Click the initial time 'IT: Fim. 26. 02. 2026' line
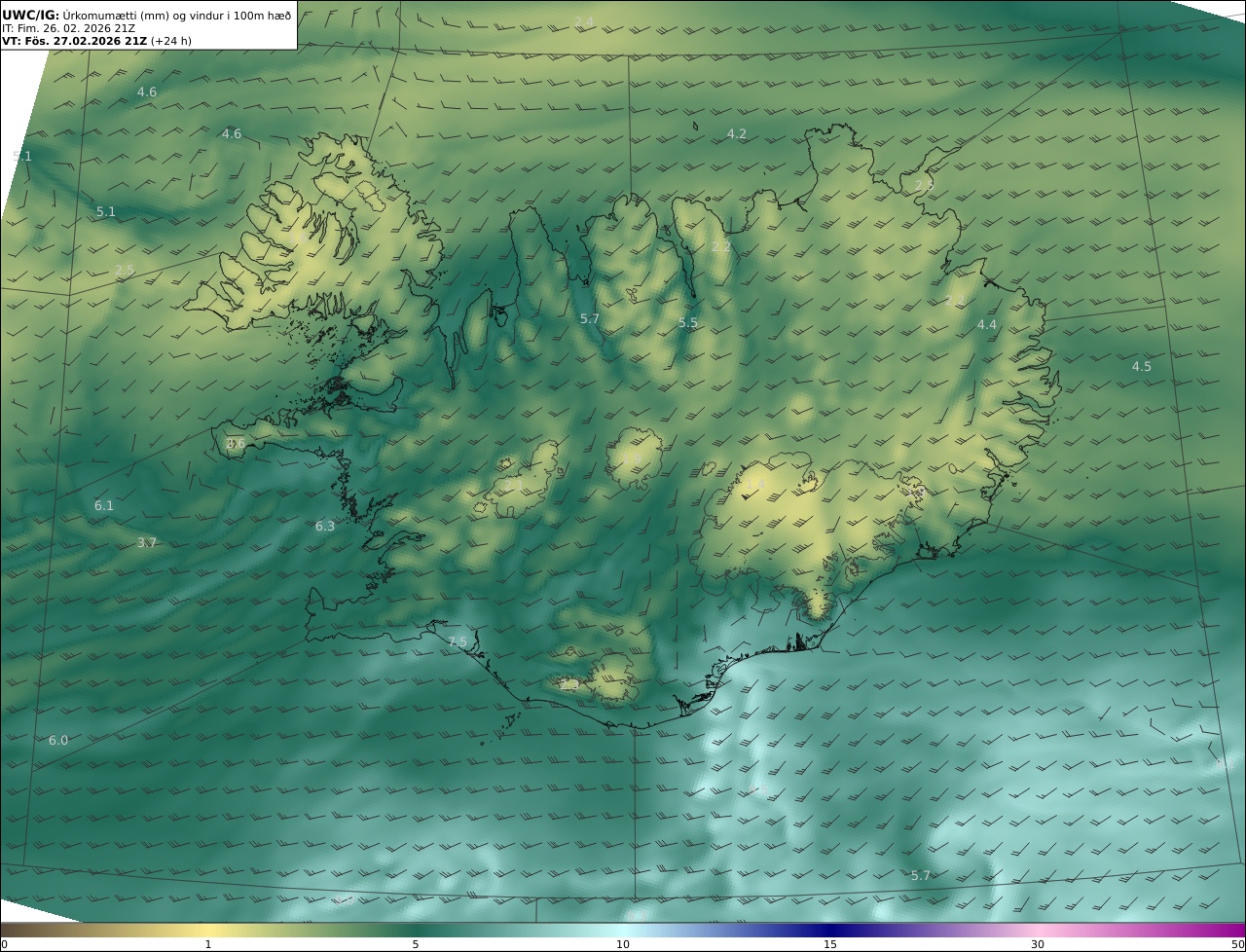The image size is (1246, 952). pyautogui.click(x=68, y=28)
